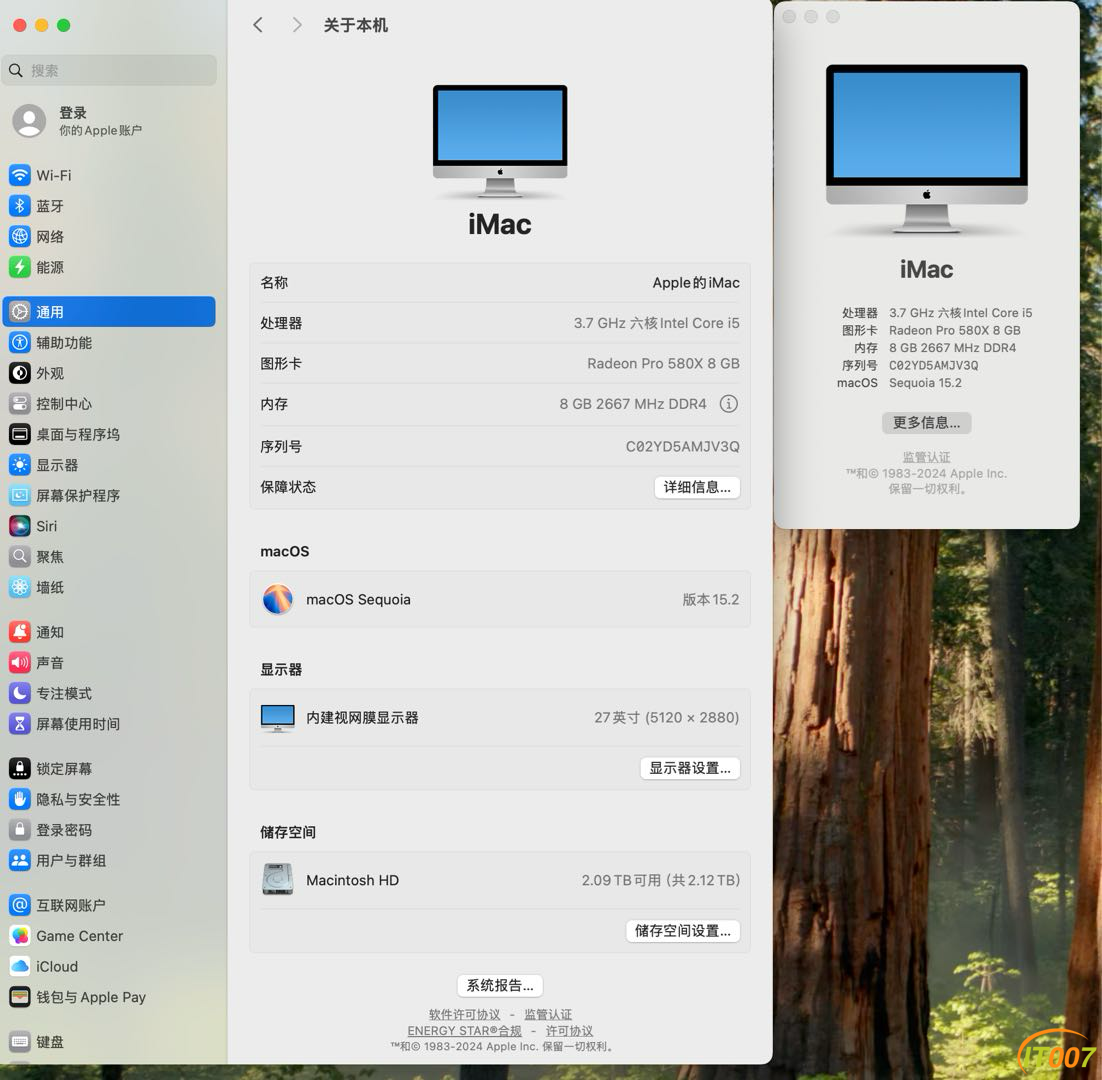Open 隐私与安全性 hand icon
Viewport: 1102px width, 1080px height.
tap(20, 799)
